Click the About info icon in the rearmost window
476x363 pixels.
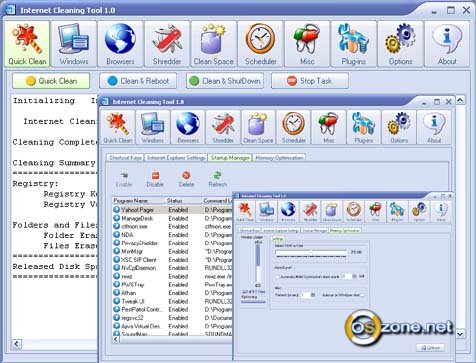click(x=447, y=44)
